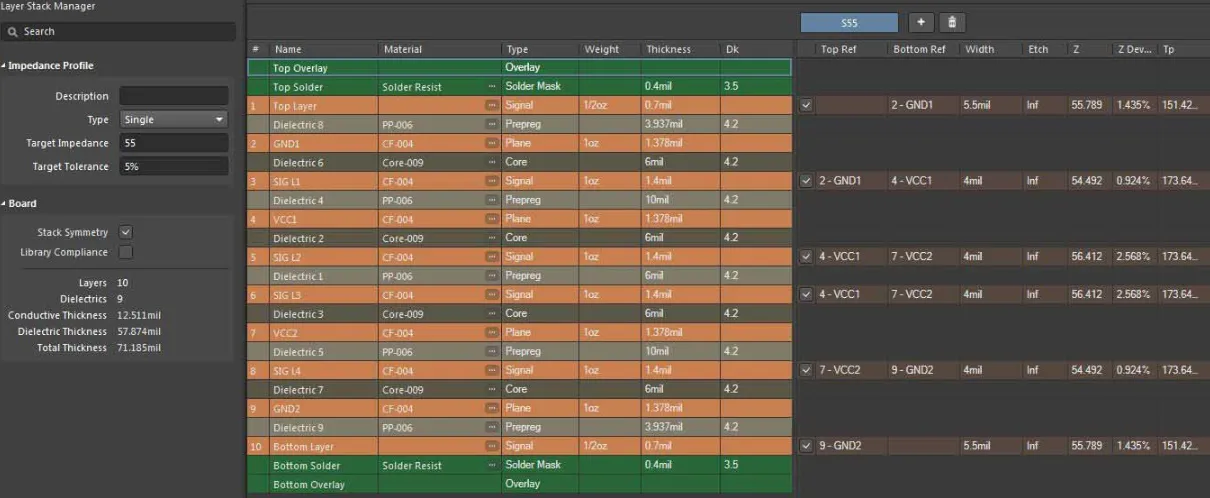
Task: Click the Thickness column header
Action: (x=668, y=49)
